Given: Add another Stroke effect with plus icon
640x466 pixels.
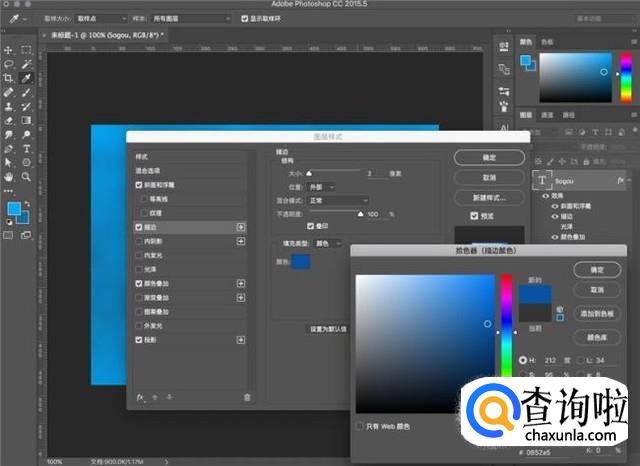Looking at the screenshot, I should pos(241,227).
